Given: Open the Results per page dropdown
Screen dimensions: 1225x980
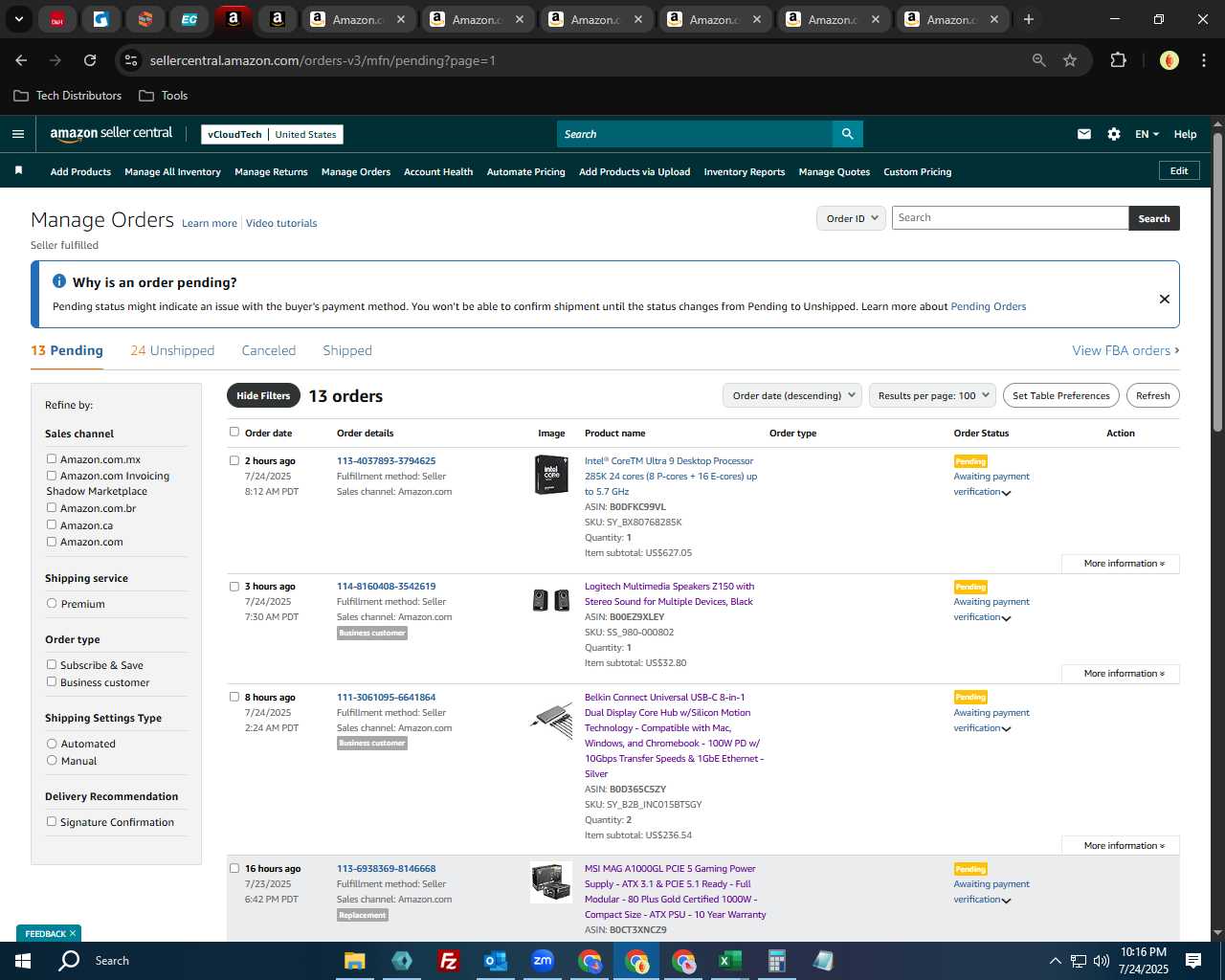Looking at the screenshot, I should [x=932, y=395].
